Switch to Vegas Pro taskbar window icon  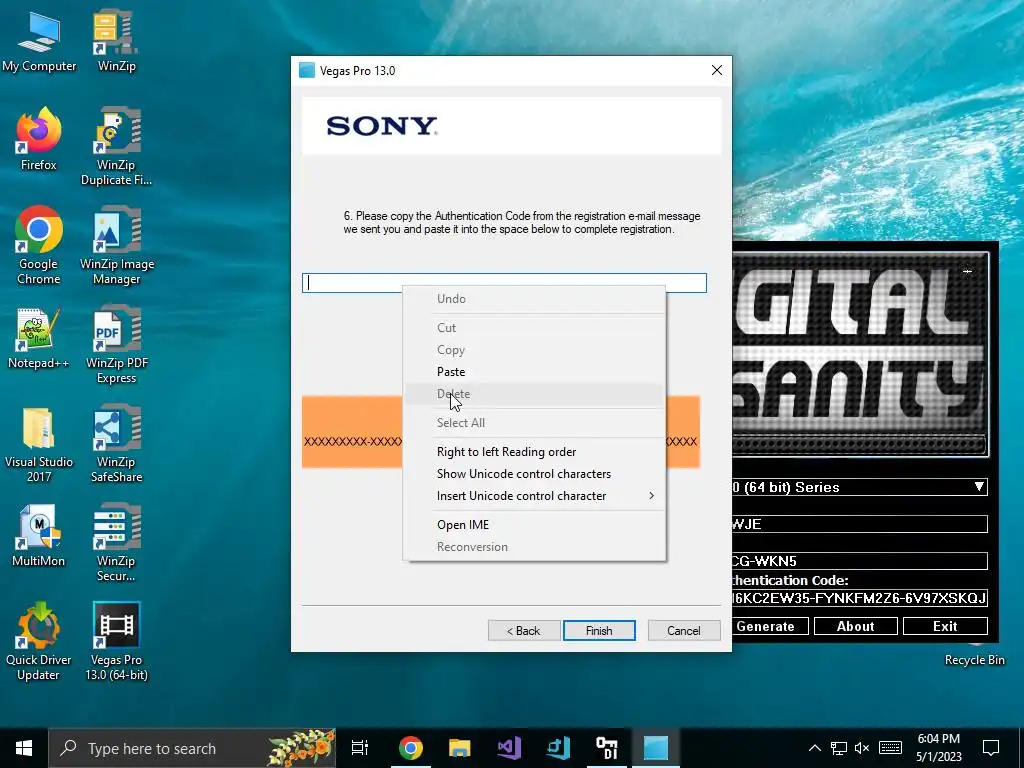pos(656,748)
